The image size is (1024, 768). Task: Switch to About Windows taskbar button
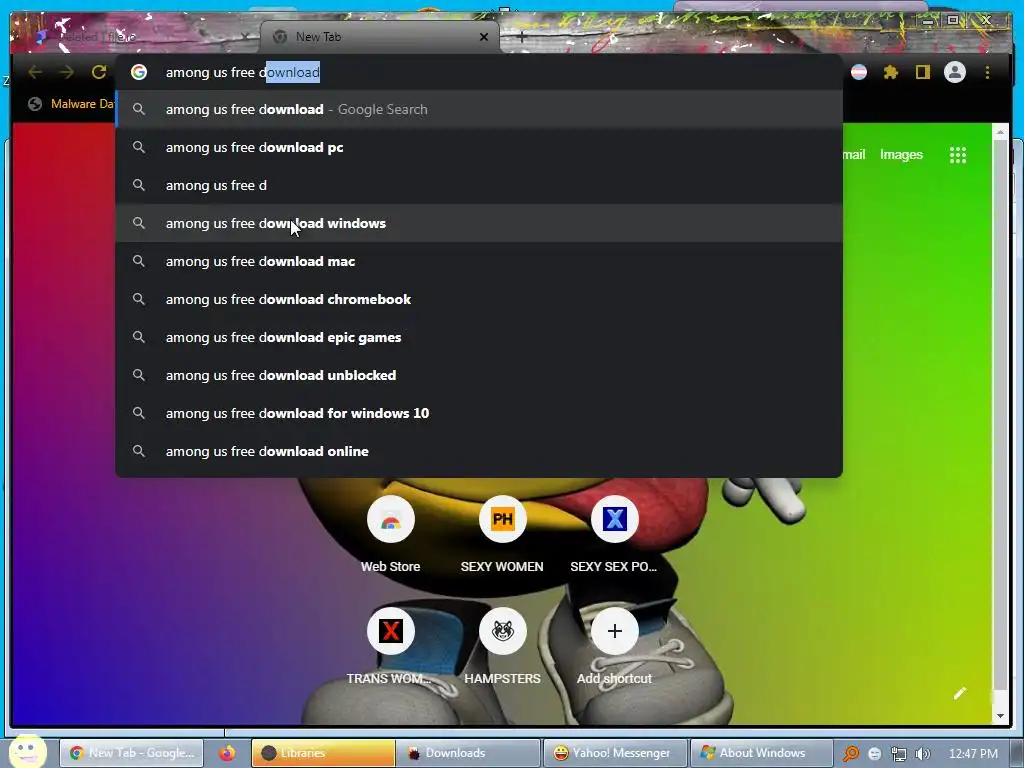tap(761, 753)
